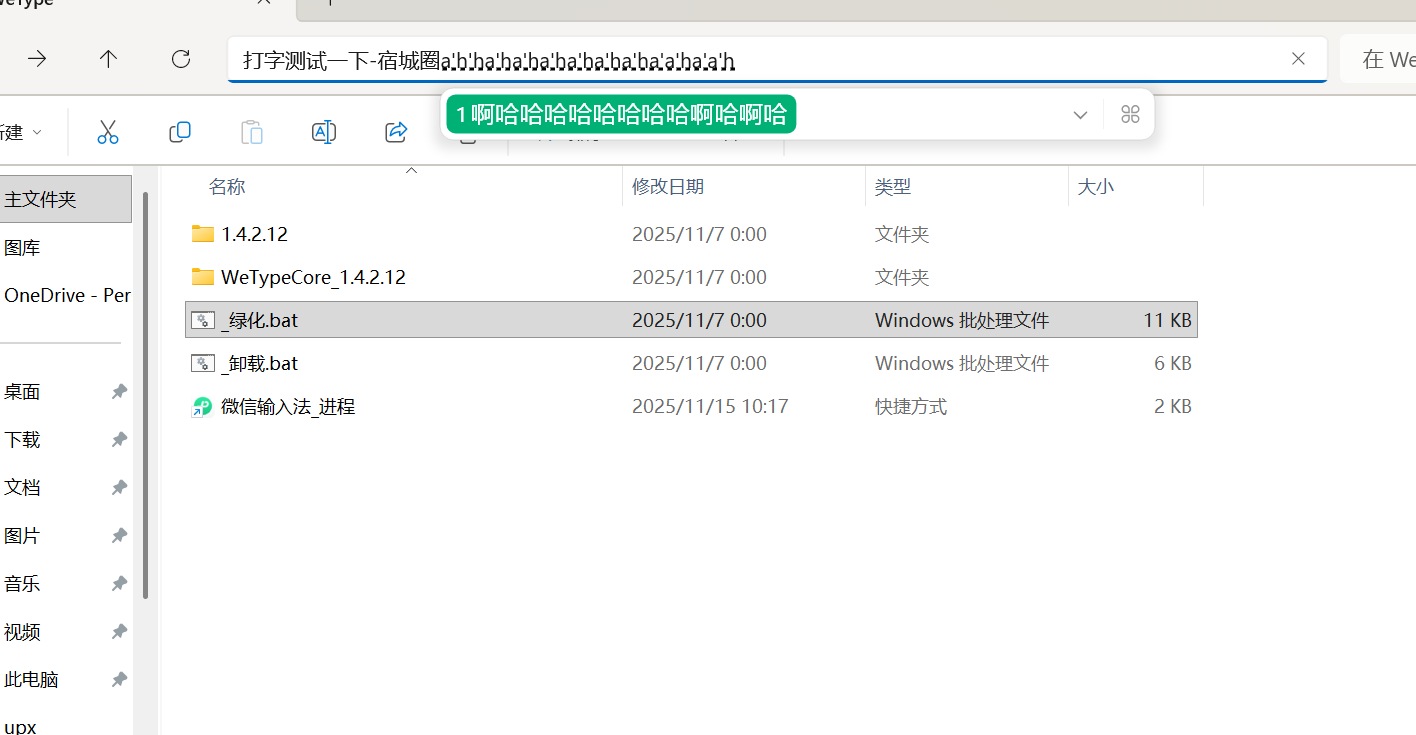Viewport: 1416px width, 735px height.
Task: Open 主文件夹 in the sidebar
Action: click(41, 199)
